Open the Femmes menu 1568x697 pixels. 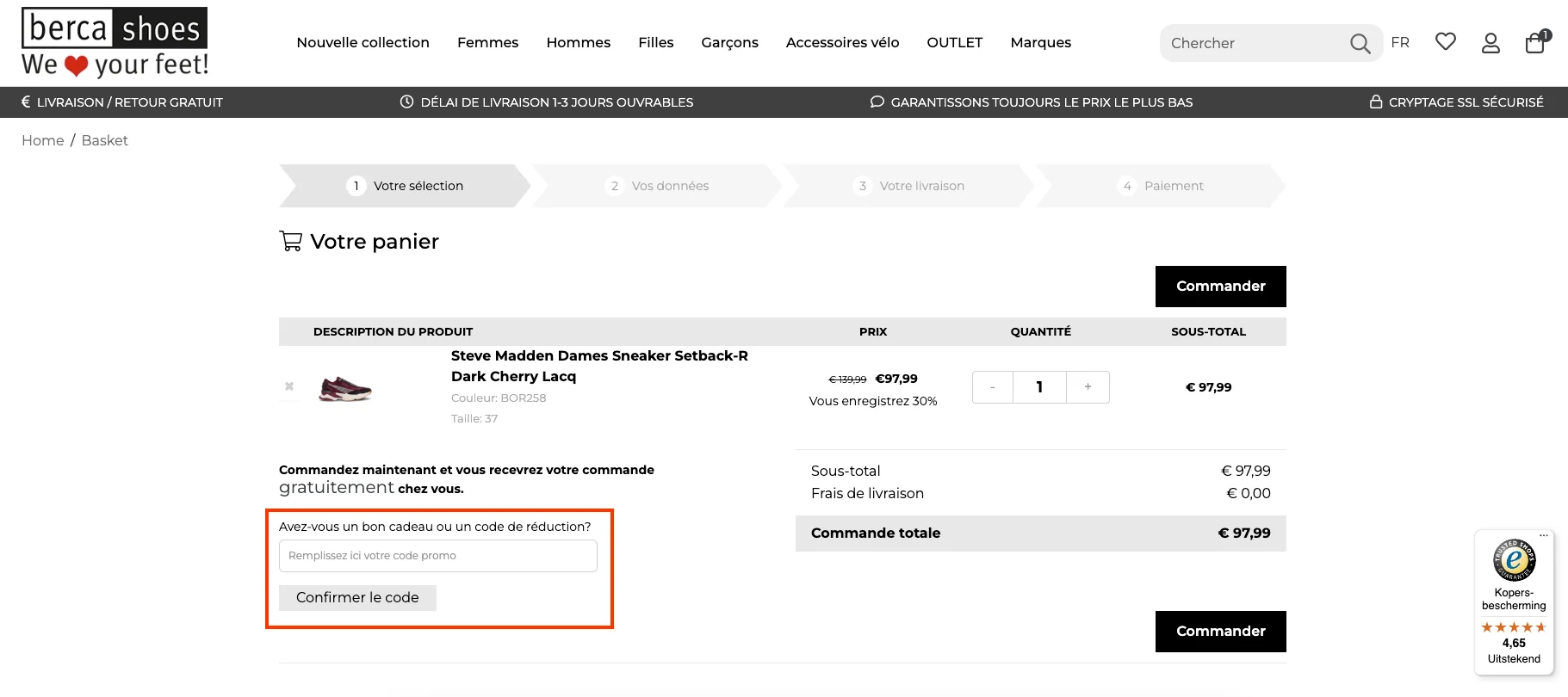487,42
